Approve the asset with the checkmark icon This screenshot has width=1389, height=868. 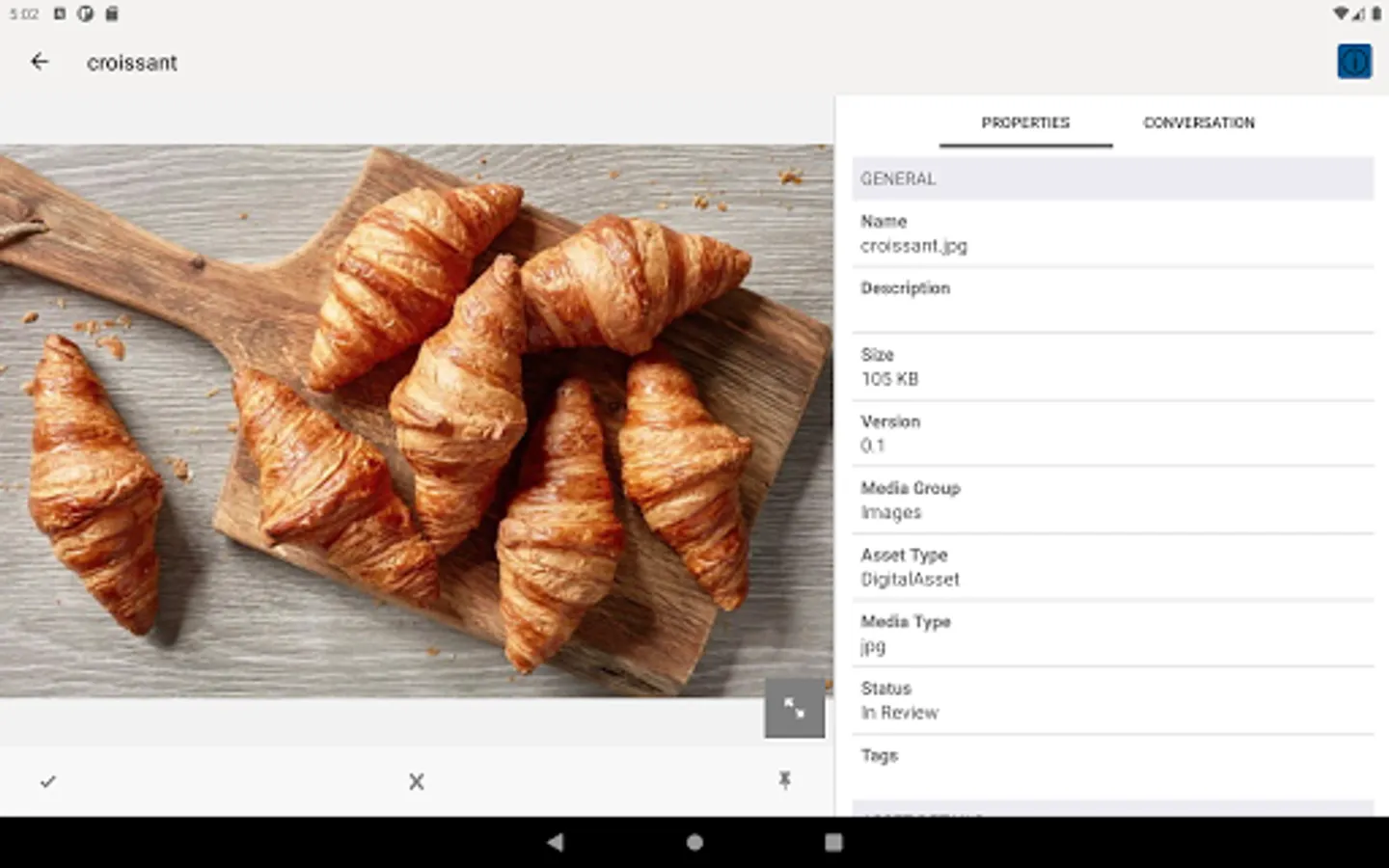click(x=48, y=781)
